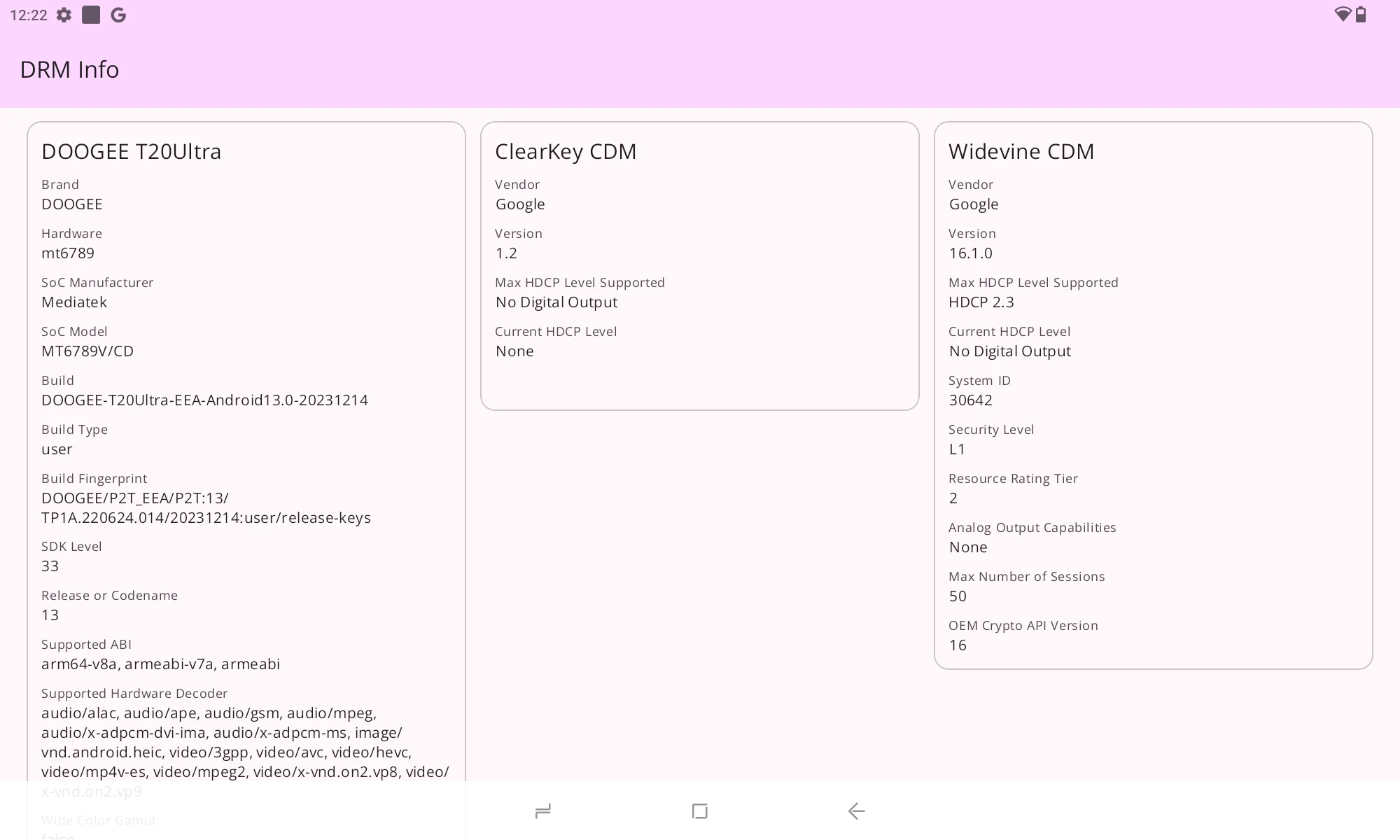The image size is (1400, 840).
Task: Tap the Google G status icon
Action: tap(118, 15)
